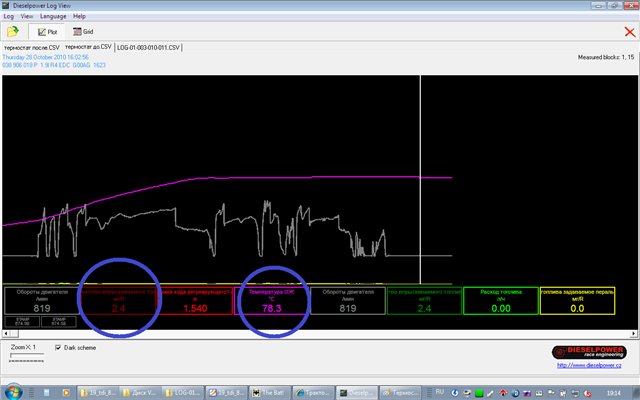This screenshot has width=640, height=400.
Task: Click the Windows Start button
Action: click(12, 393)
